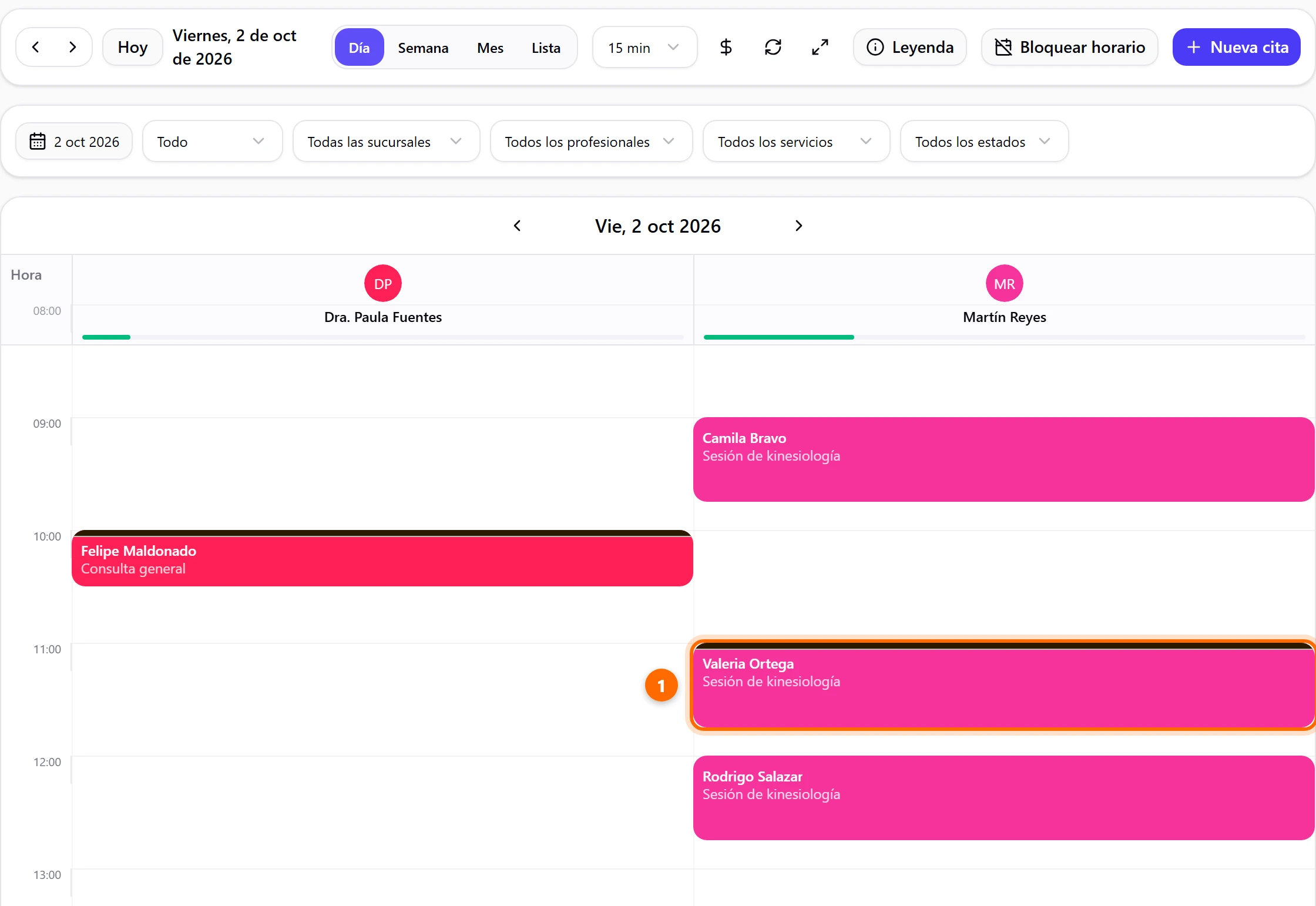Click the dollar sign payments icon
Image resolution: width=1316 pixels, height=906 pixels.
pos(726,47)
